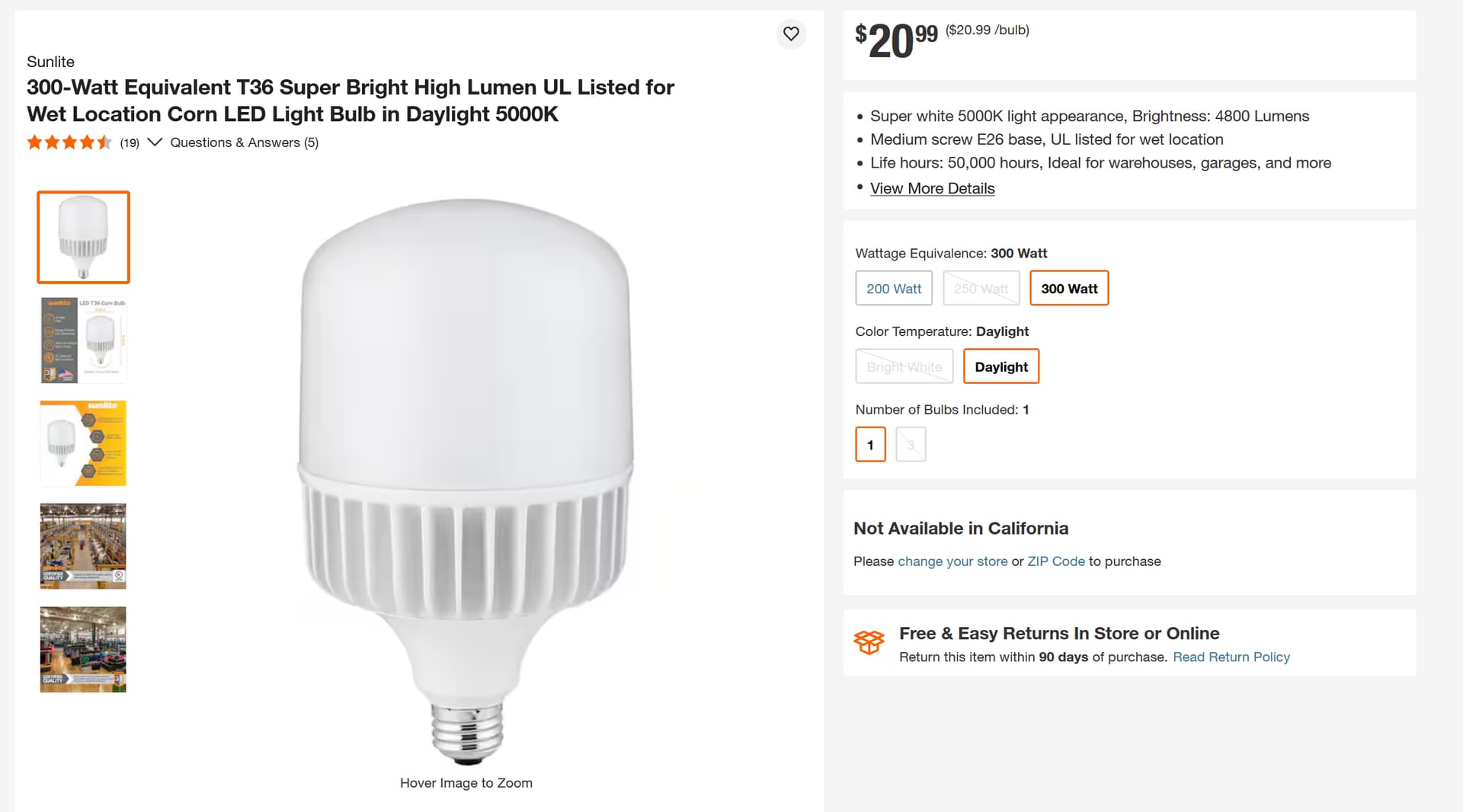Choose the 300 Watt wattage option
The height and width of the screenshot is (812, 1463).
tap(1068, 289)
